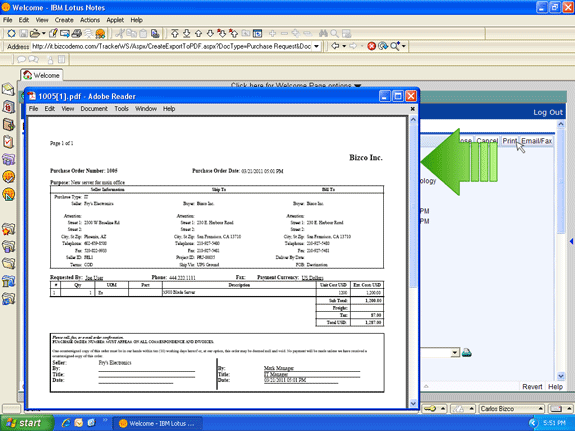Image resolution: width=575 pixels, height=431 pixels.
Task: Close the PDF document with inner X
Action: coord(413,109)
